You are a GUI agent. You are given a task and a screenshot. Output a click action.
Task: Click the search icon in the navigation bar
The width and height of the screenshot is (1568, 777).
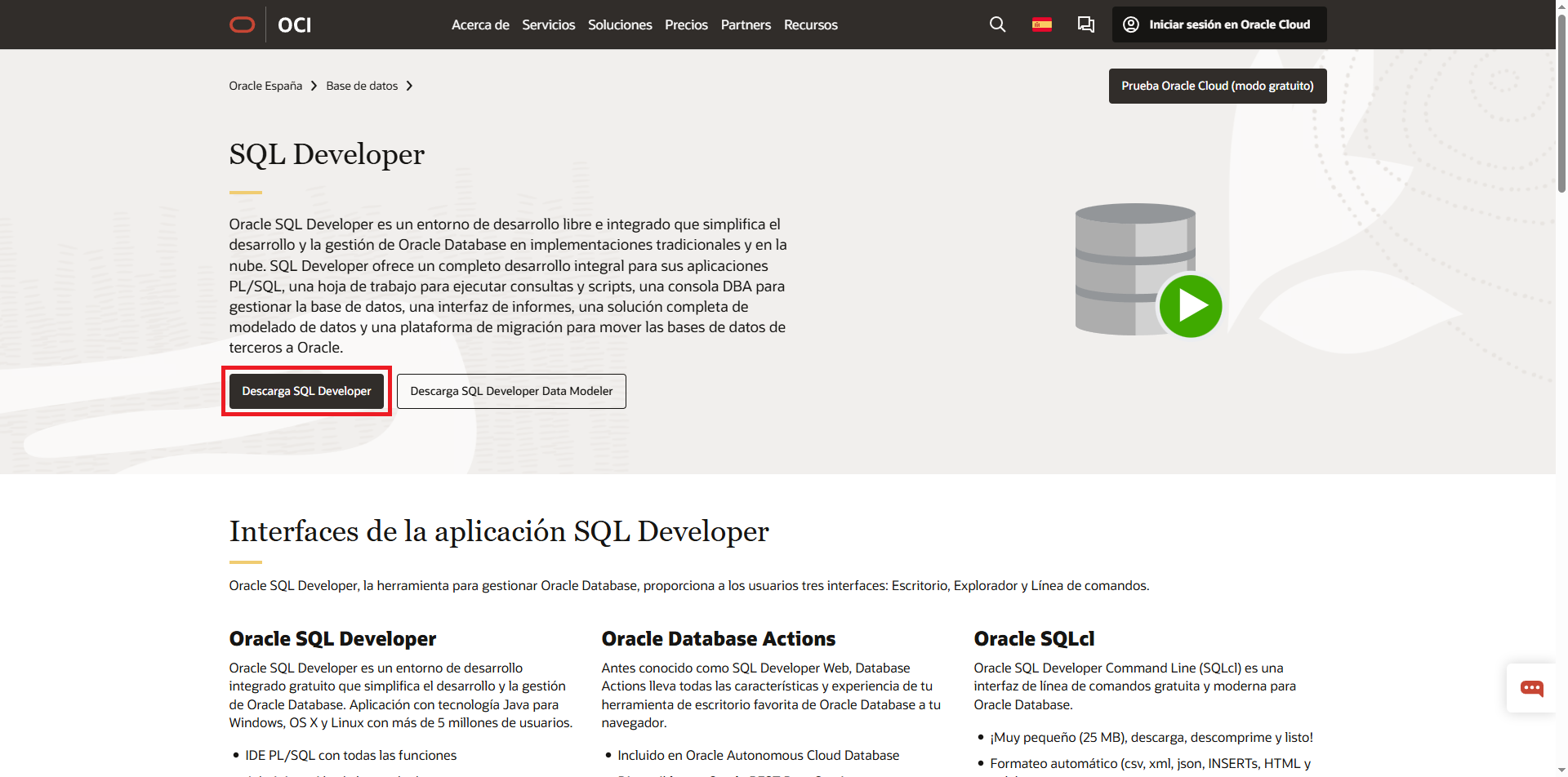(x=997, y=24)
